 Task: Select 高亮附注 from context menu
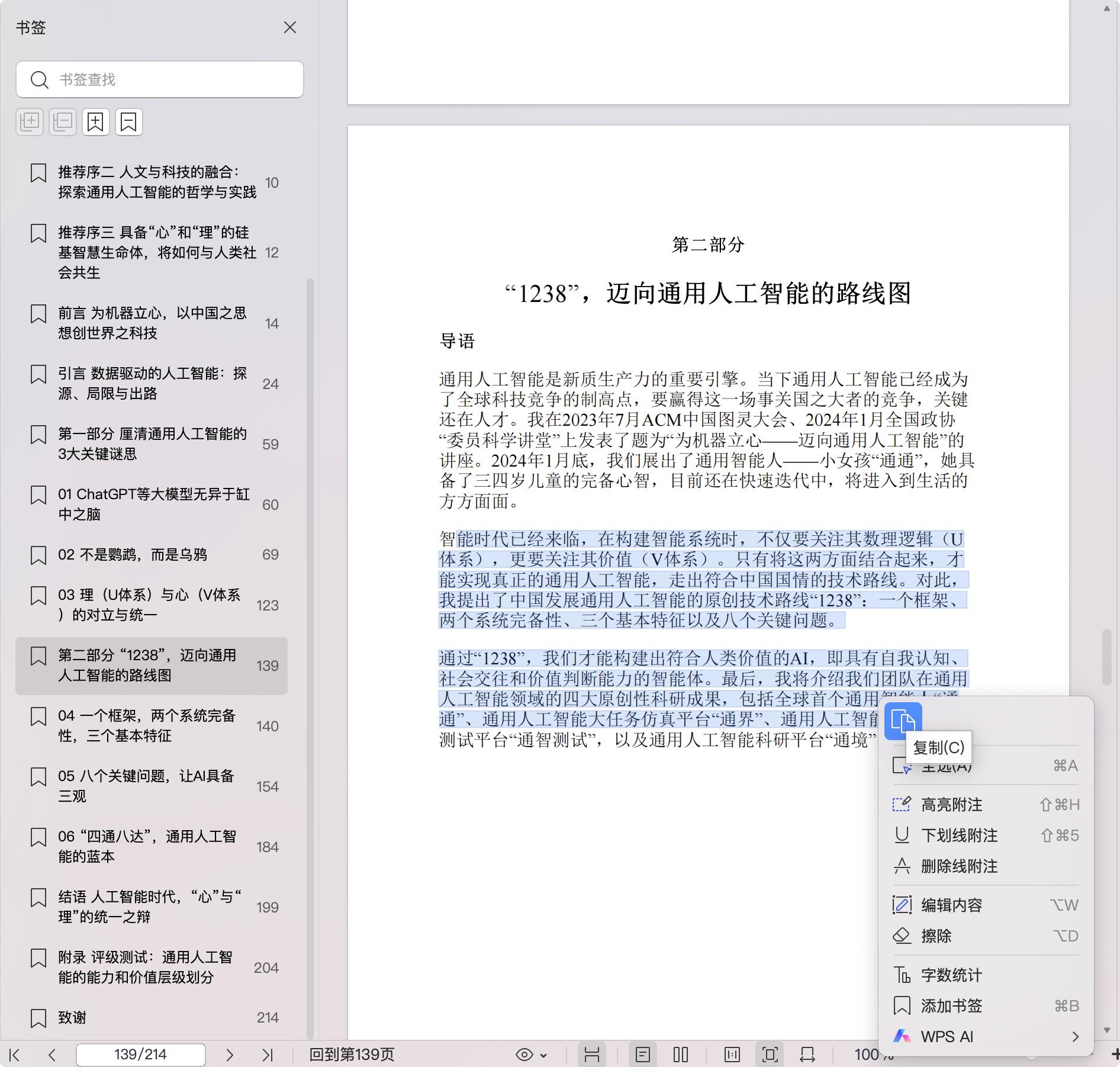pos(951,805)
